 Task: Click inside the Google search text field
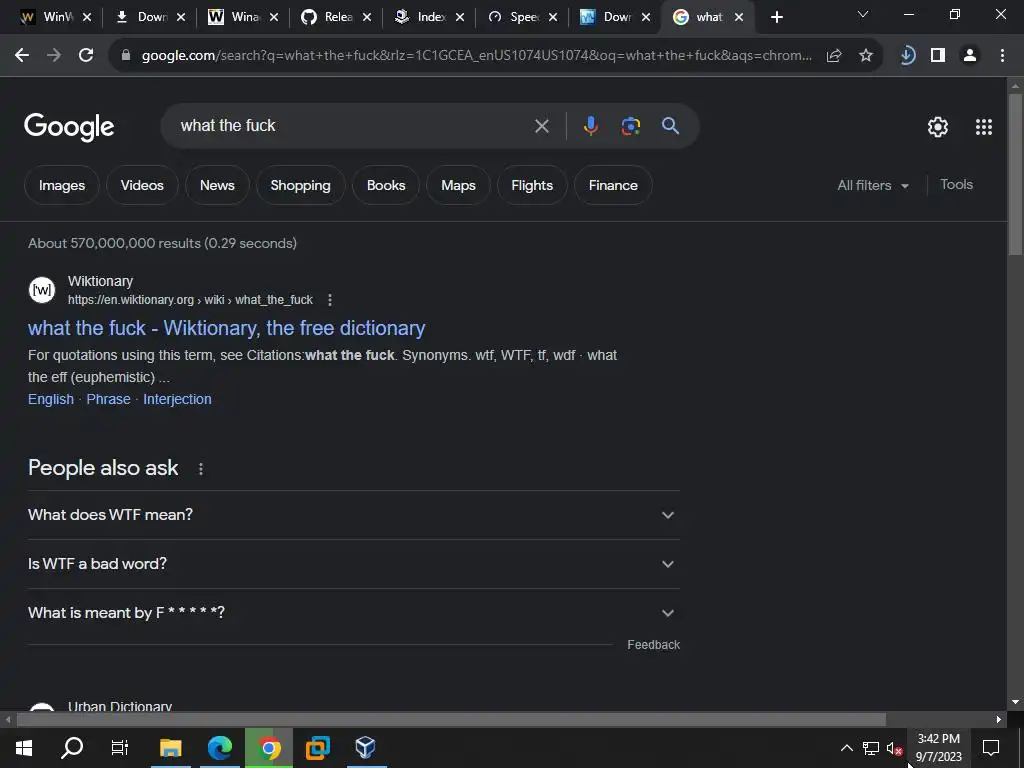tap(353, 126)
